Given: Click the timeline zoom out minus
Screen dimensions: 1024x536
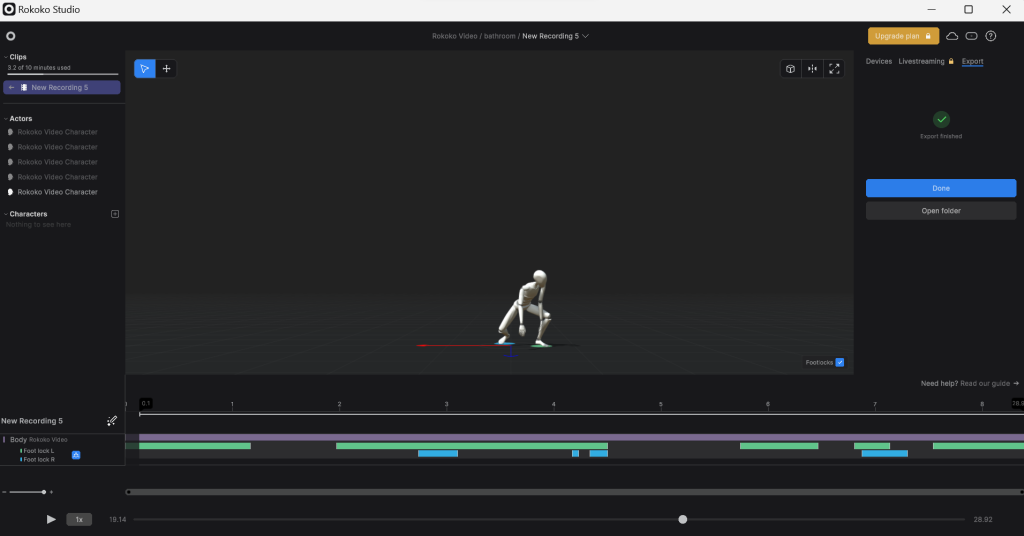Looking at the screenshot, I should 4,492.
